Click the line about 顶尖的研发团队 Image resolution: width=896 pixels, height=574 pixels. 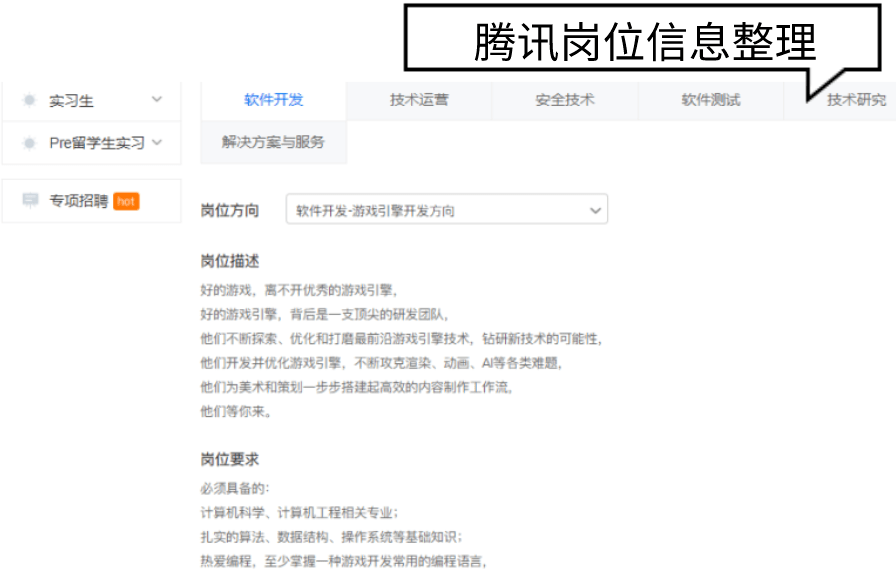click(325, 314)
